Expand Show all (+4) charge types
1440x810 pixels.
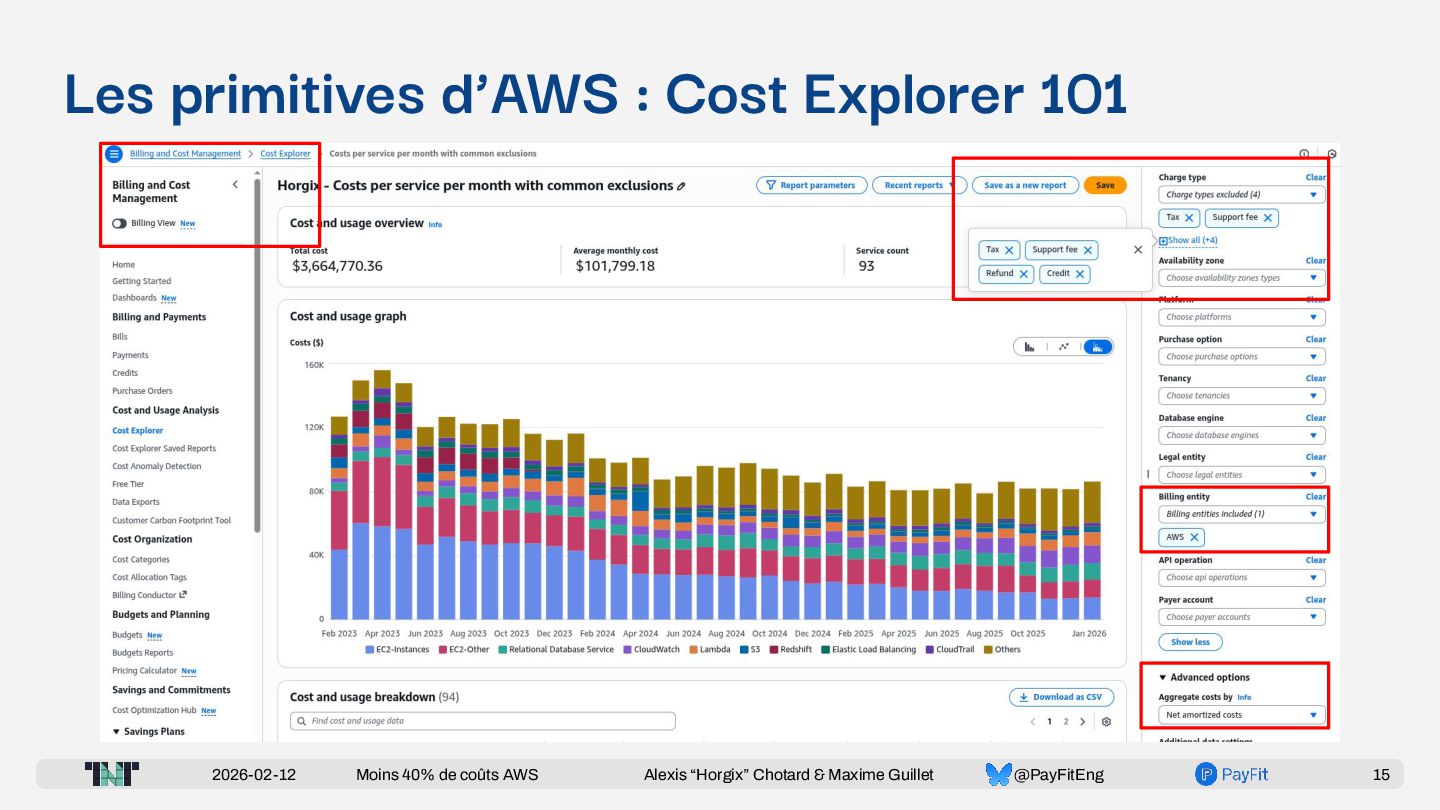coord(1188,240)
